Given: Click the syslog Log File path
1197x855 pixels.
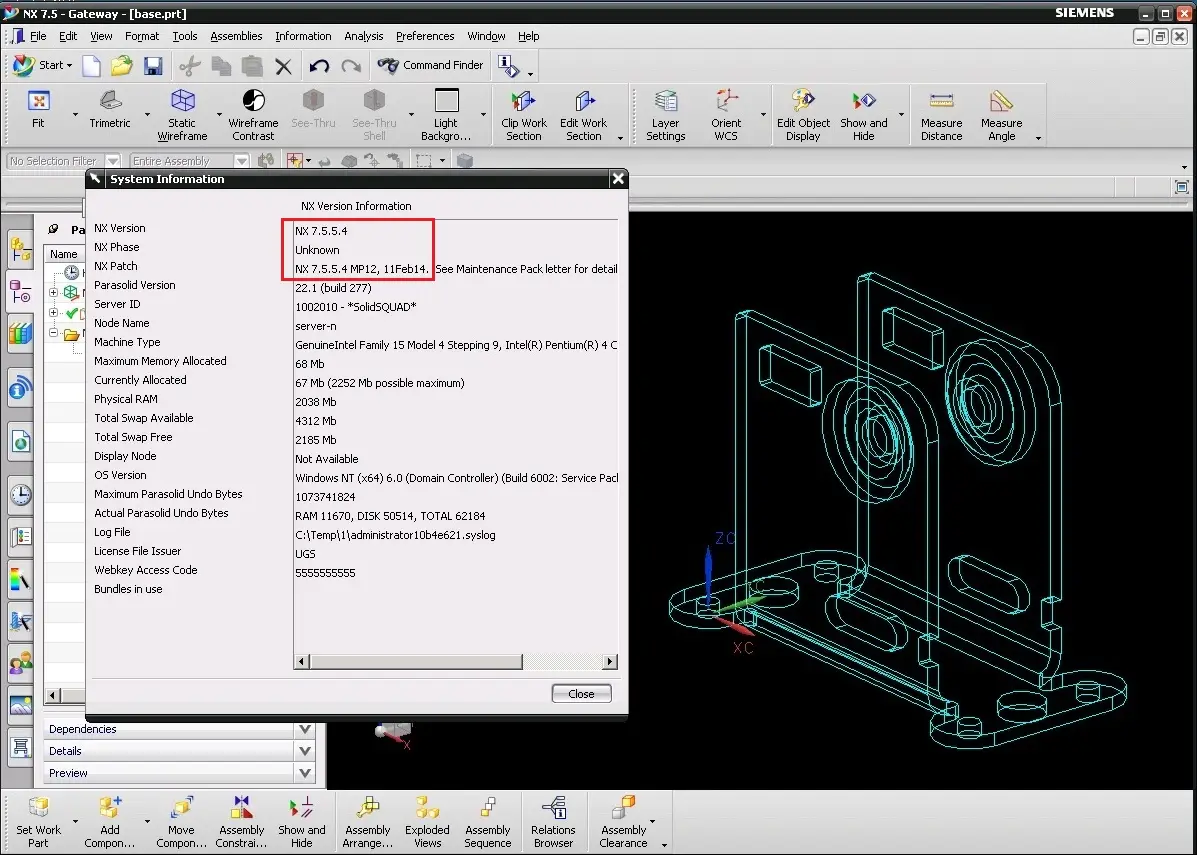Looking at the screenshot, I should coord(395,535).
